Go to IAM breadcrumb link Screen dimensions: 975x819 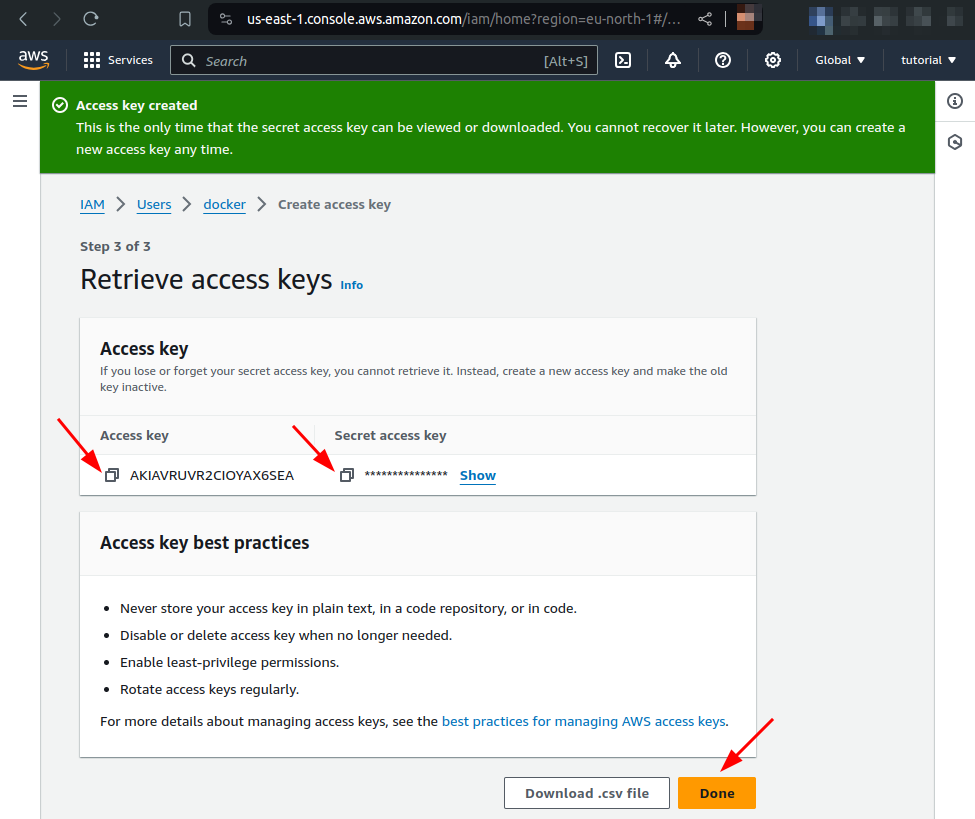point(92,205)
